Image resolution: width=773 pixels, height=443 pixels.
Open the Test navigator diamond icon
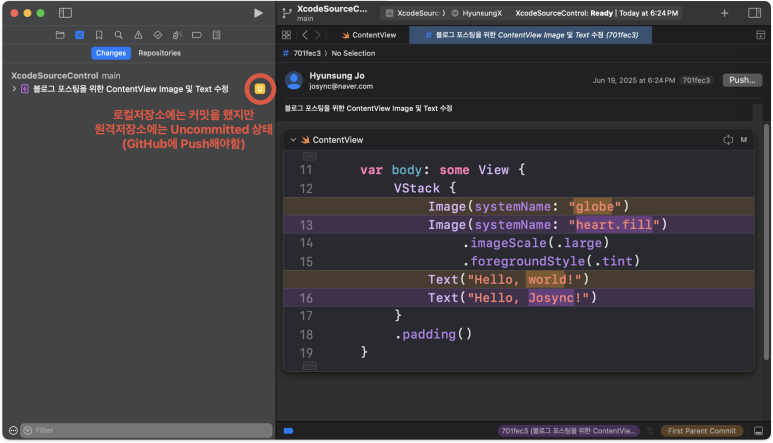158,35
